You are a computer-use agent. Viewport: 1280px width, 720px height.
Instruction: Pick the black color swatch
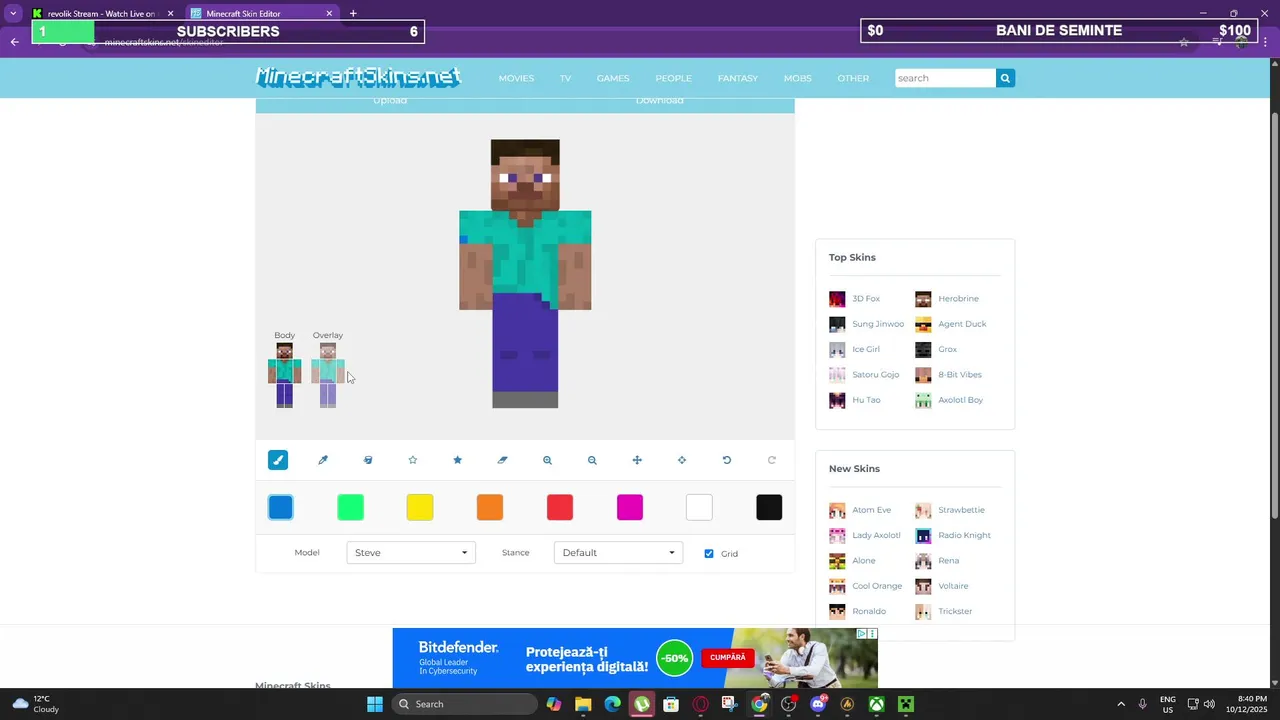pos(769,507)
